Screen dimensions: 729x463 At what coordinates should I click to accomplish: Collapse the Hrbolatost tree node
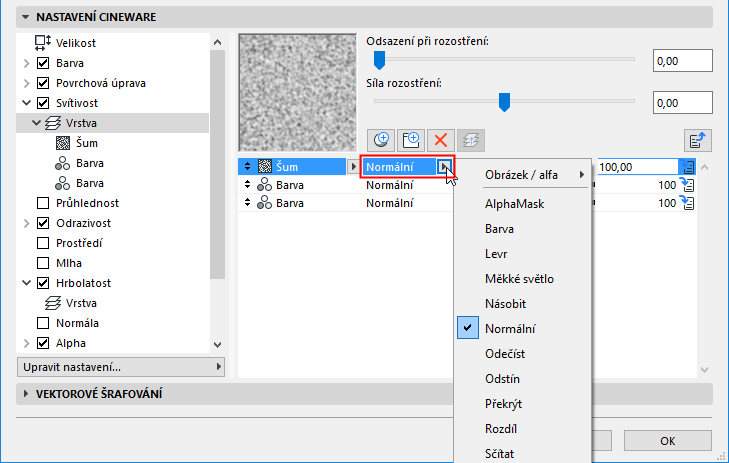(x=27, y=283)
